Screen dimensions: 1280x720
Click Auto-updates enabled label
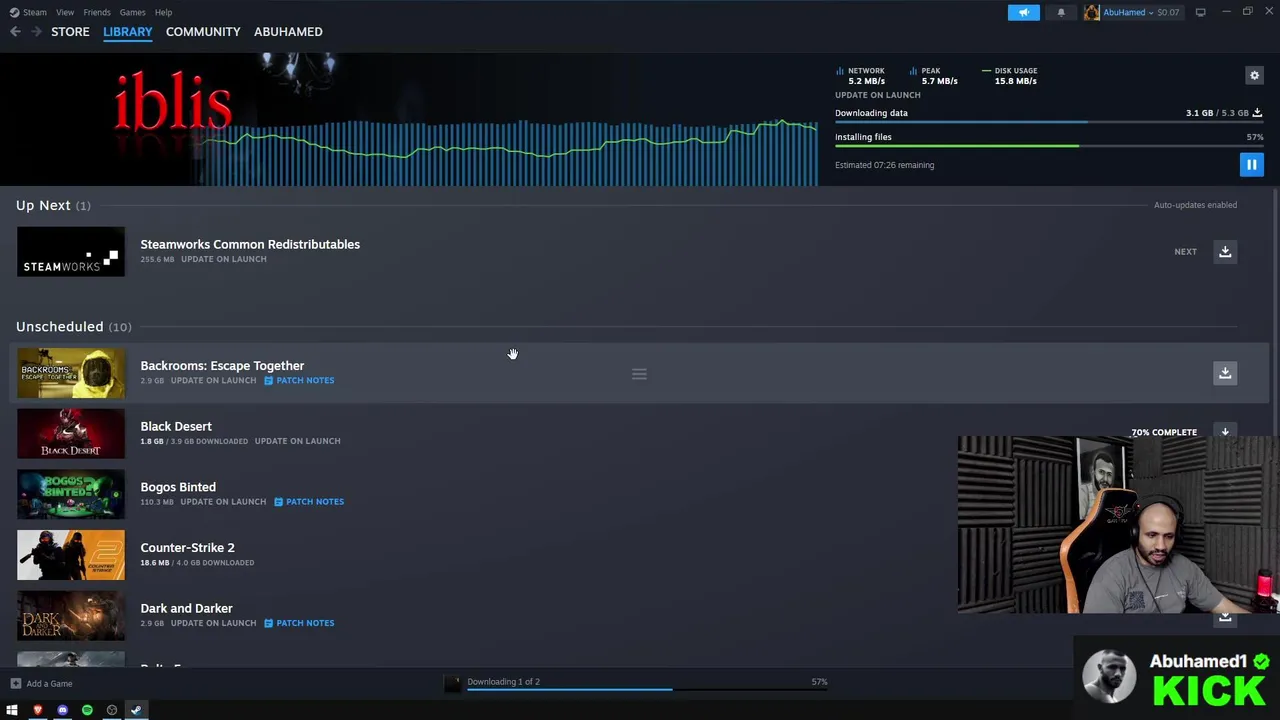1195,205
